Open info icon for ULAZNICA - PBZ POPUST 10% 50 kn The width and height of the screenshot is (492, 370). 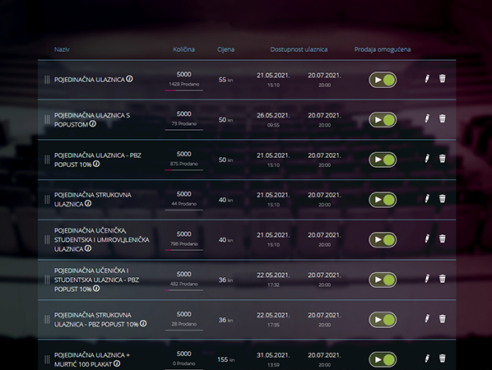coord(96,164)
